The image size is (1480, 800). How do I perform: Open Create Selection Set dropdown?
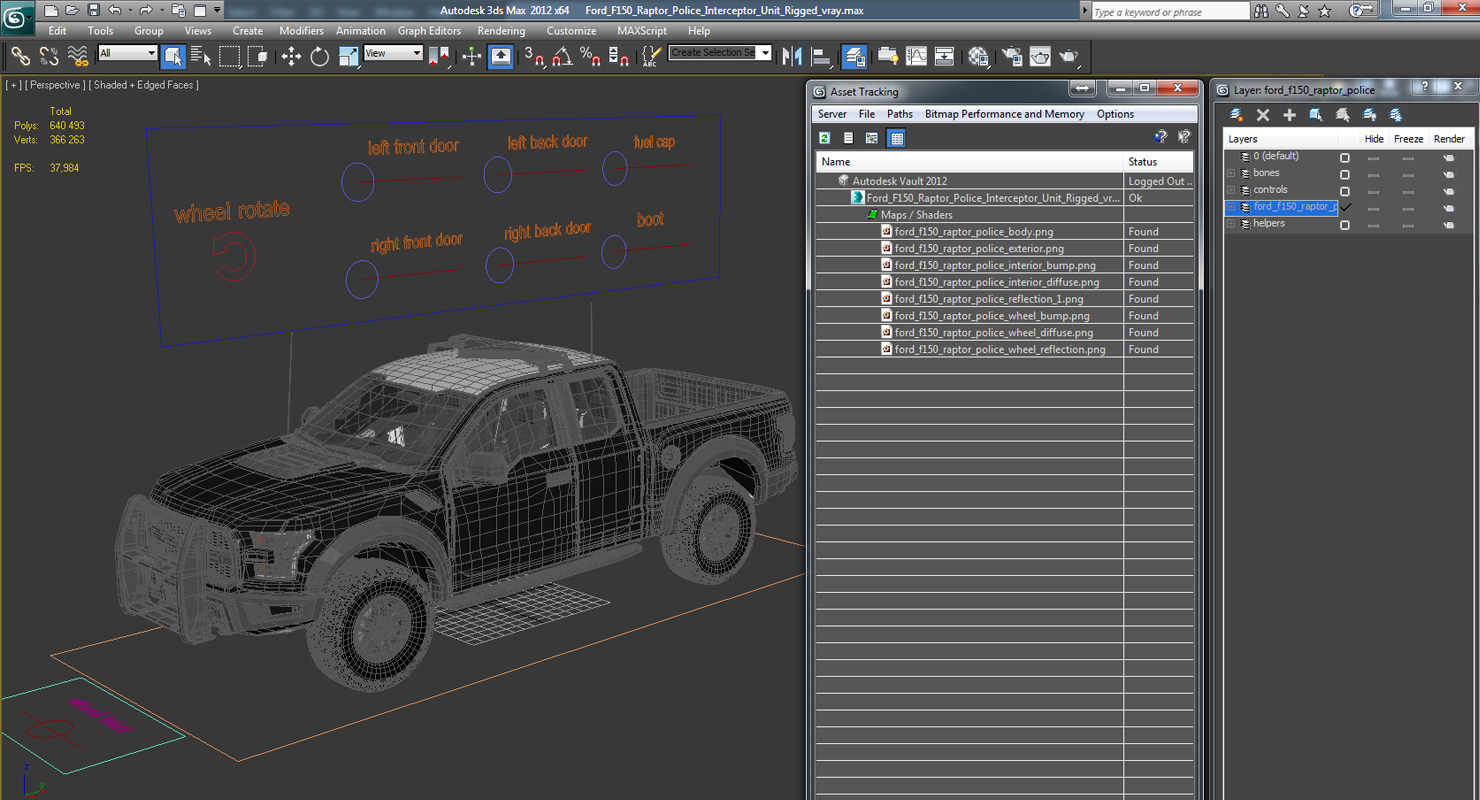point(720,52)
